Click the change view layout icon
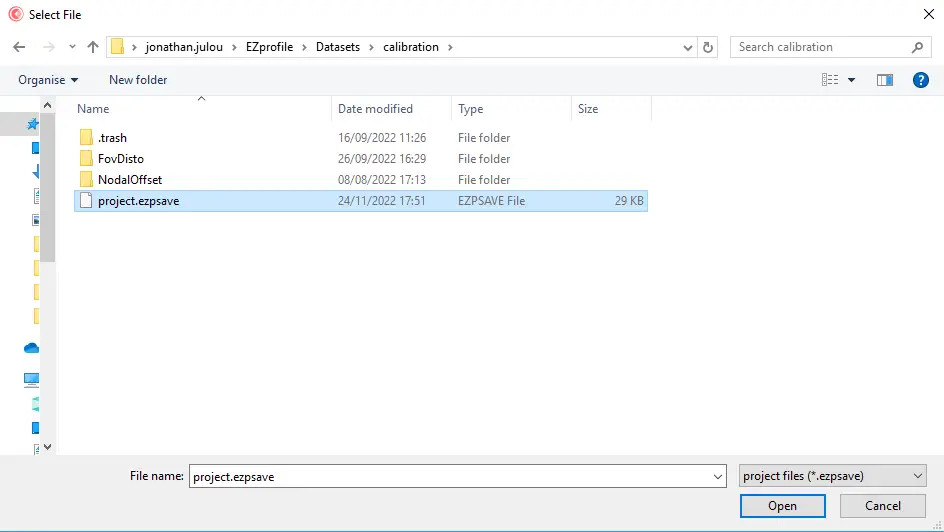The width and height of the screenshot is (944, 532). pyautogui.click(x=830, y=80)
